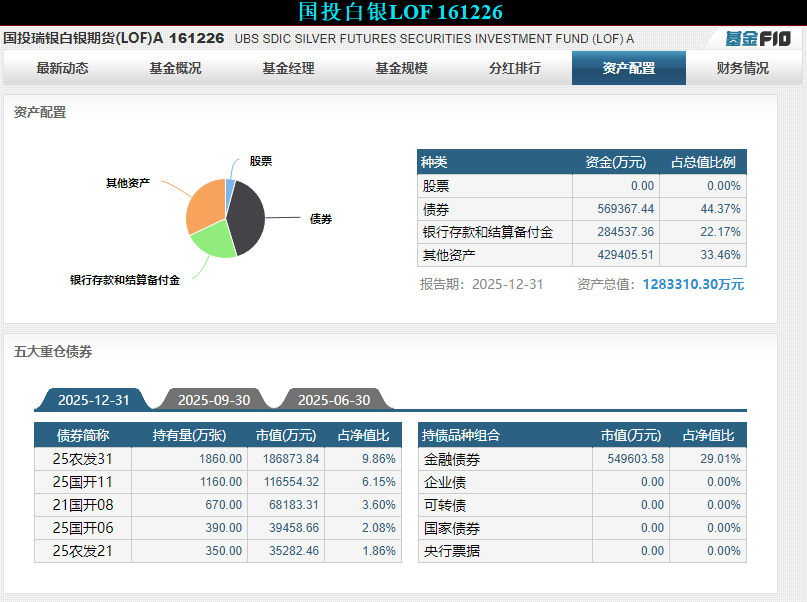Switch to 2025-06-30 report date tab
This screenshot has height=602, width=807.
click(334, 400)
